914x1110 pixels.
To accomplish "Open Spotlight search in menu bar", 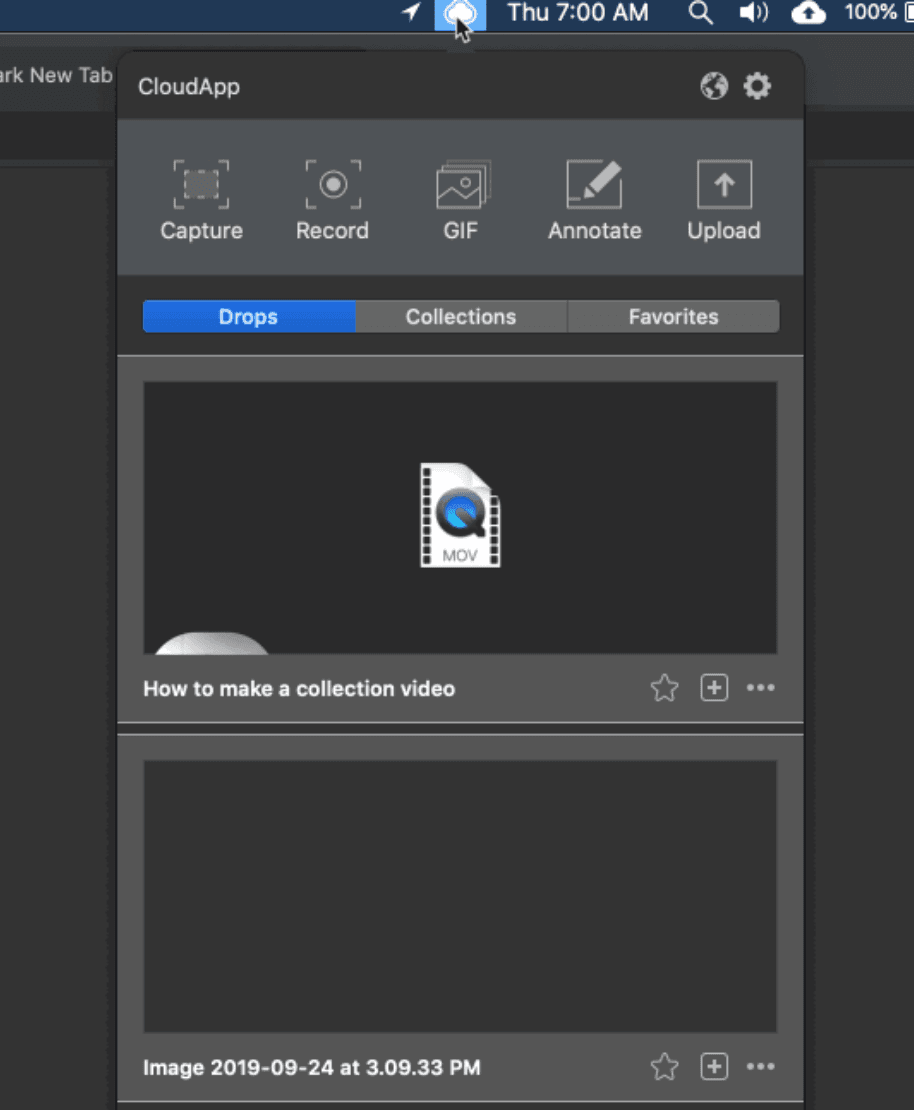I will tap(700, 13).
